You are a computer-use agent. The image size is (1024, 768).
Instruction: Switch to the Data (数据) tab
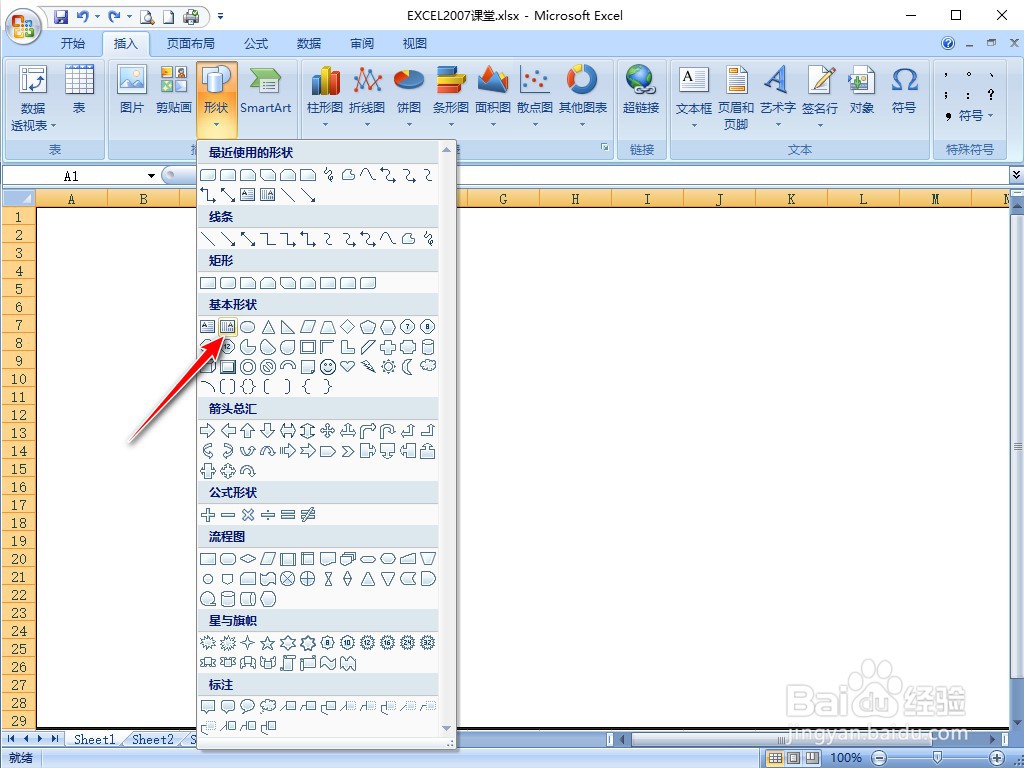coord(309,44)
